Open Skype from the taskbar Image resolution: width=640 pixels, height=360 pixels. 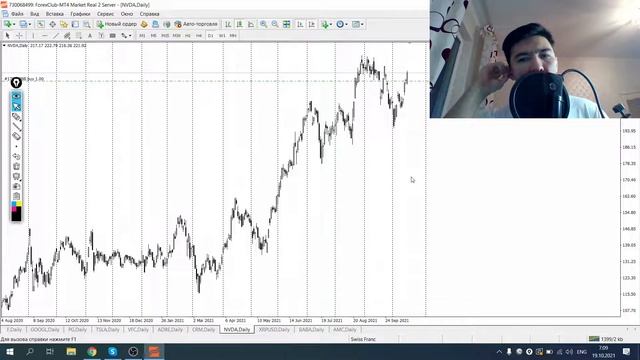113,351
